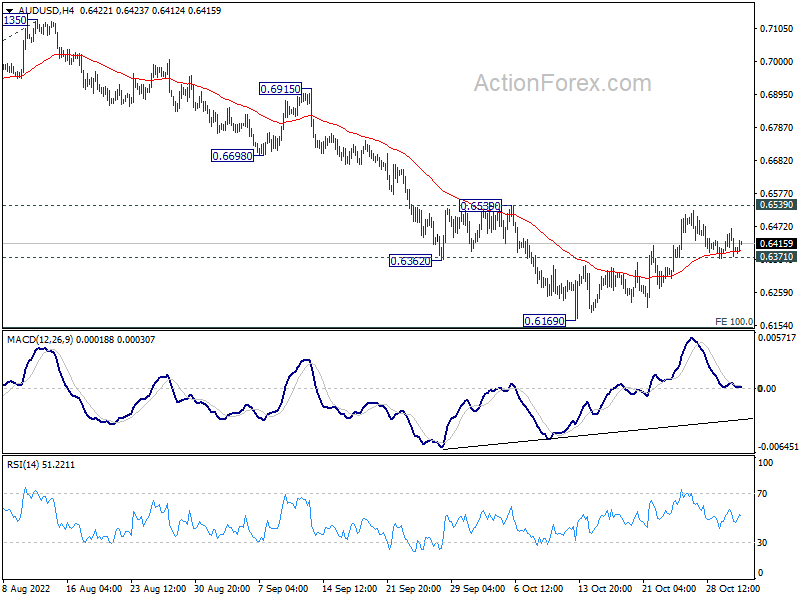This screenshot has height=600, width=800.
Task: Click the FE 100.0 projection label
Action: pyautogui.click(x=734, y=322)
